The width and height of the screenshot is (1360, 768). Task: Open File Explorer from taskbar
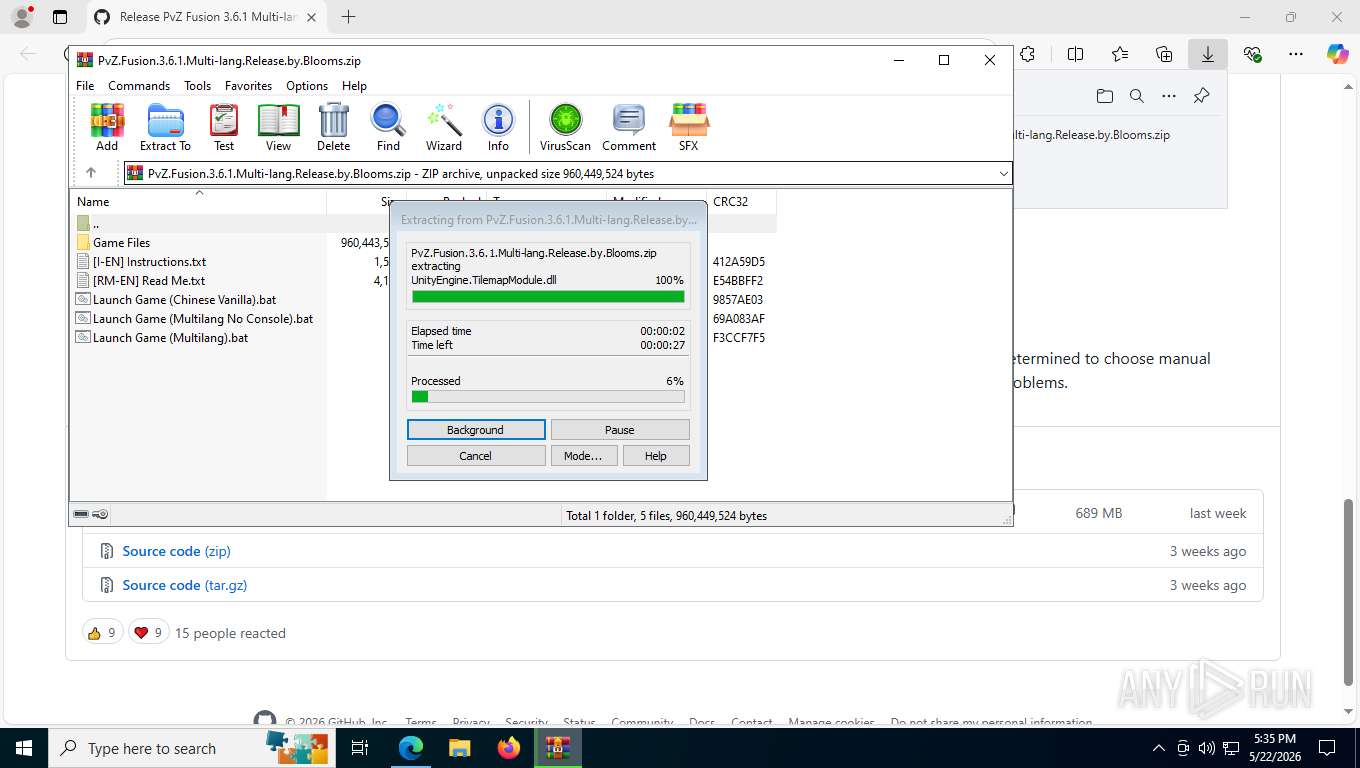click(x=459, y=748)
